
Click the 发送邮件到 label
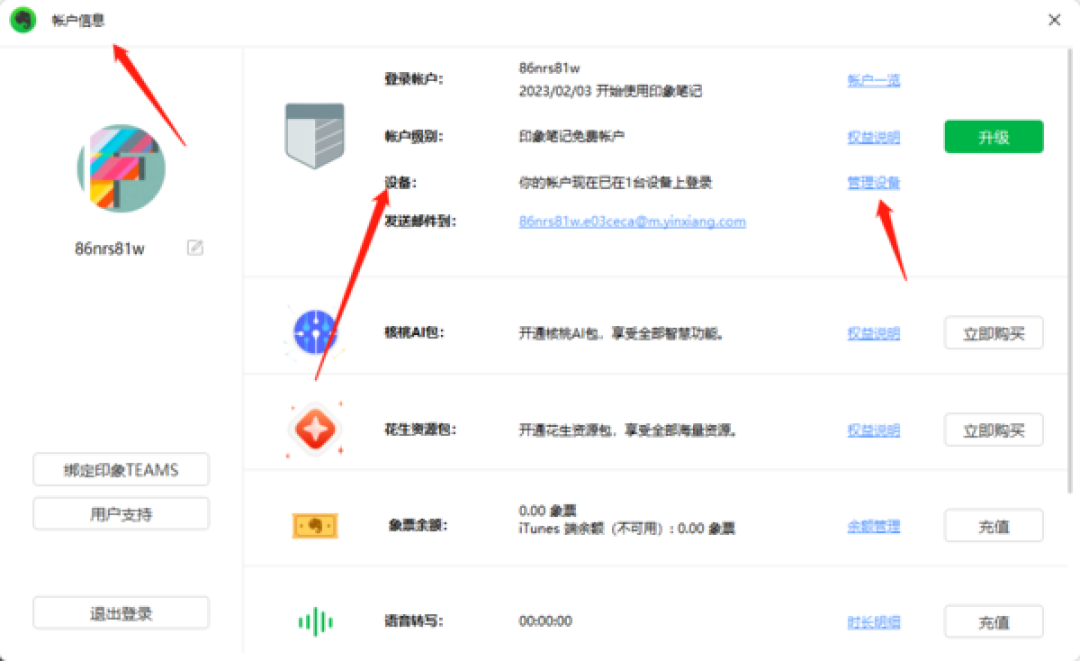point(420,221)
